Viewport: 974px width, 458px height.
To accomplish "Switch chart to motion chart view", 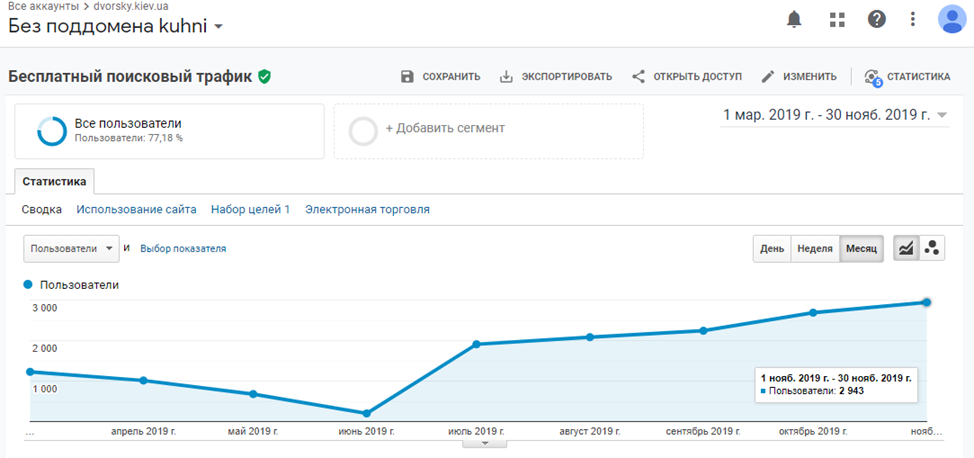I will [932, 249].
